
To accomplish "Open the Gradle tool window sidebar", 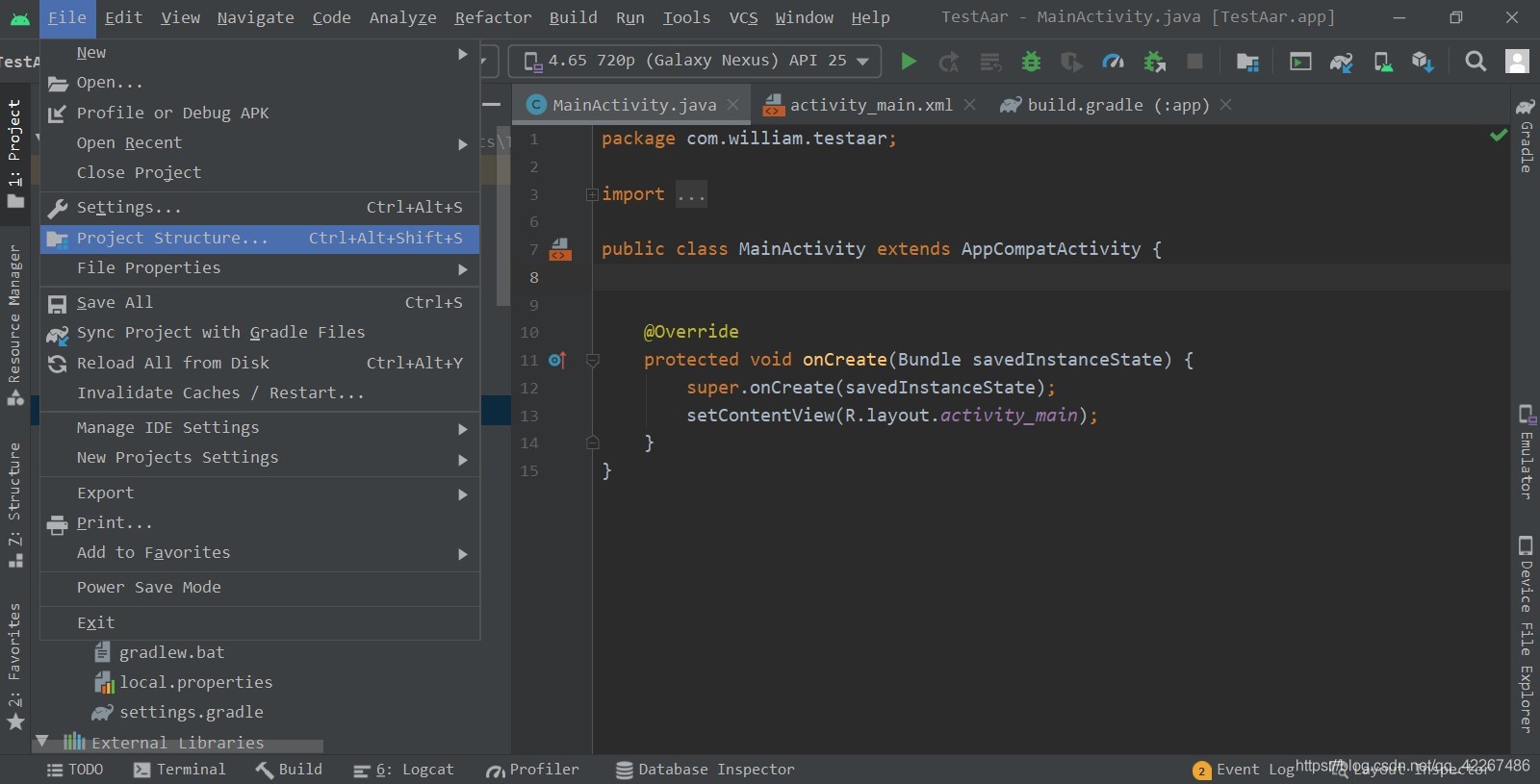I will (x=1526, y=135).
